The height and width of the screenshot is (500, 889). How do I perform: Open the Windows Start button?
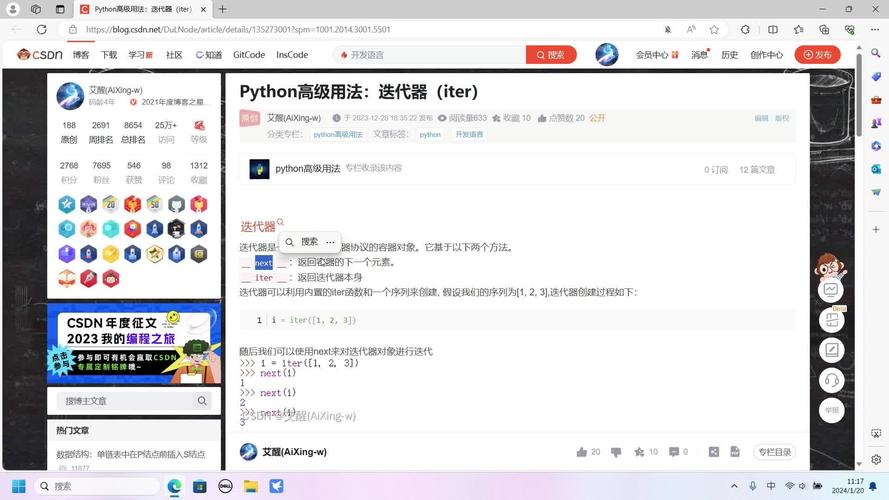coord(19,486)
